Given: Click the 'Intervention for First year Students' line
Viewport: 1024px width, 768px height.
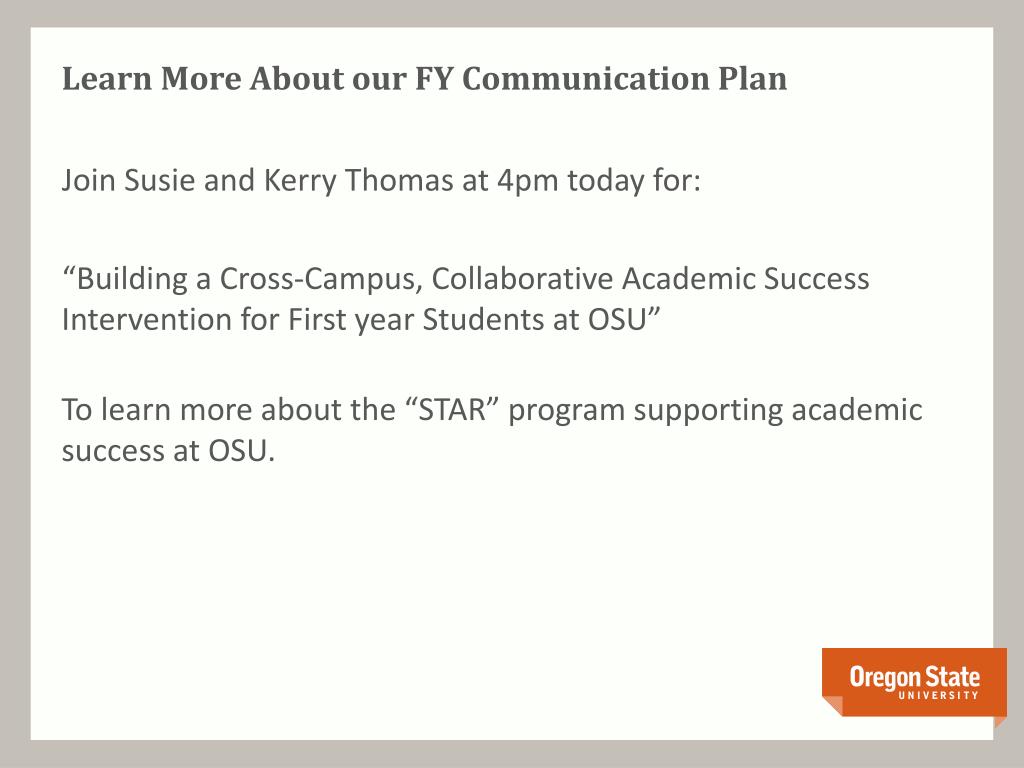Looking at the screenshot, I should [362, 319].
